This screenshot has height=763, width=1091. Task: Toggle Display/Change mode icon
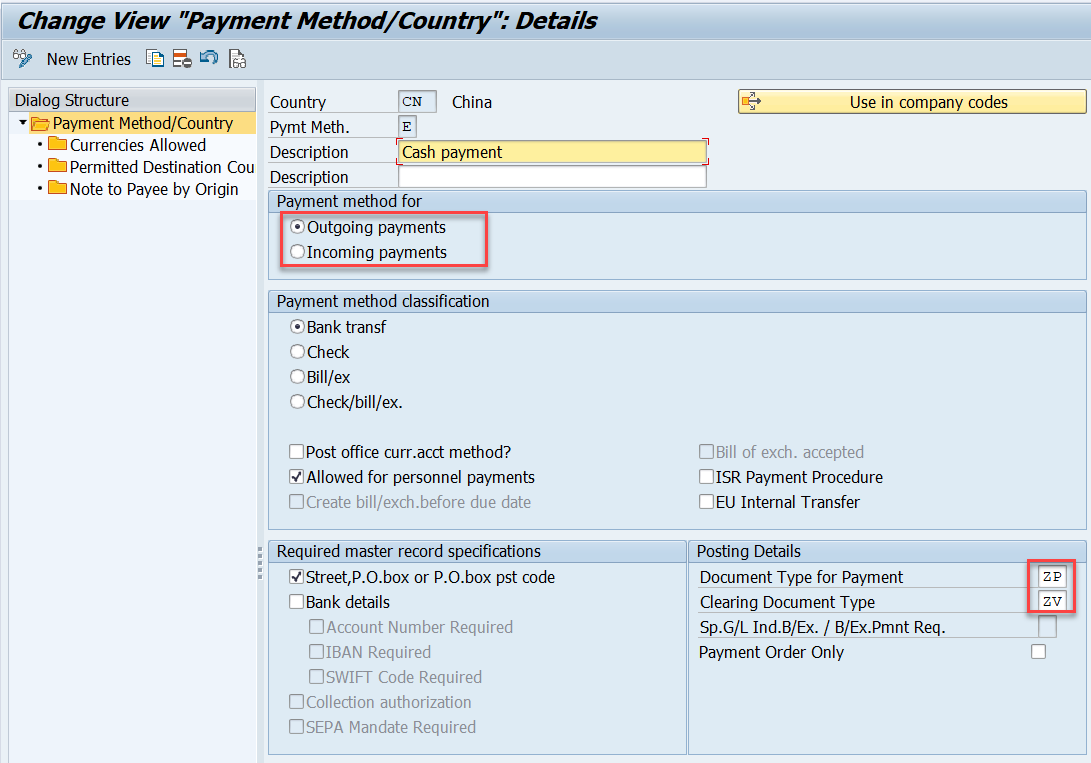22,59
